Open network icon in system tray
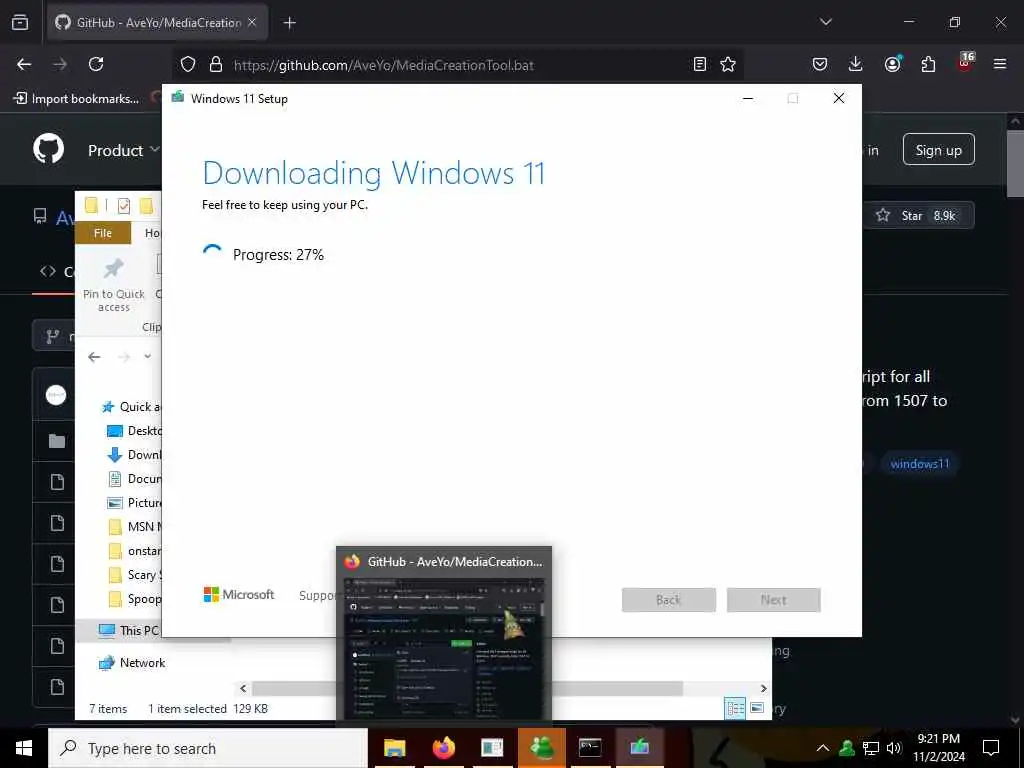The width and height of the screenshot is (1024, 768). point(871,748)
